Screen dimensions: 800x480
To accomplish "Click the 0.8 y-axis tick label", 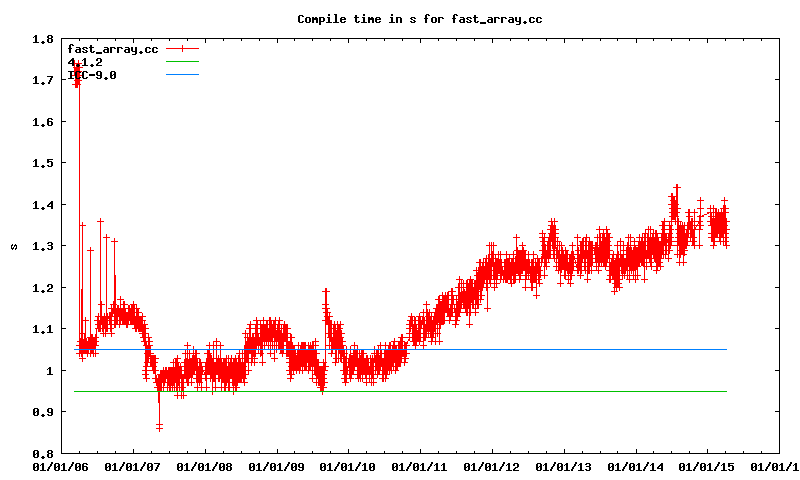I will click(x=42, y=453).
